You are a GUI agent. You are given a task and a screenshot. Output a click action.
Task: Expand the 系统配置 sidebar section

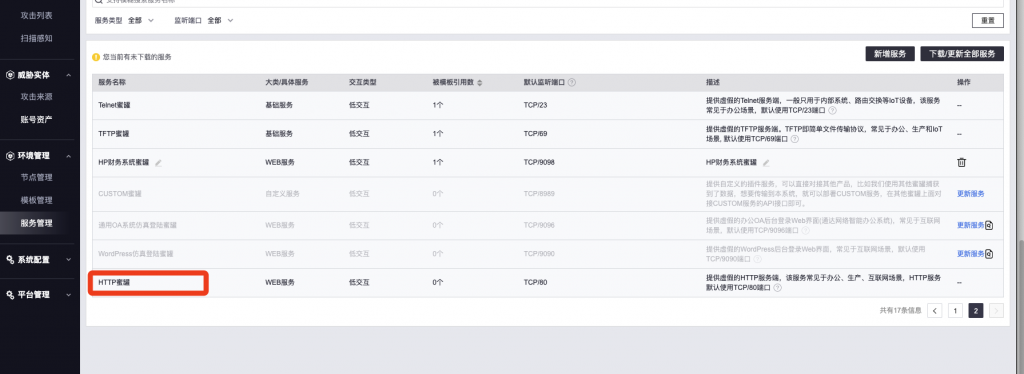click(x=69, y=260)
